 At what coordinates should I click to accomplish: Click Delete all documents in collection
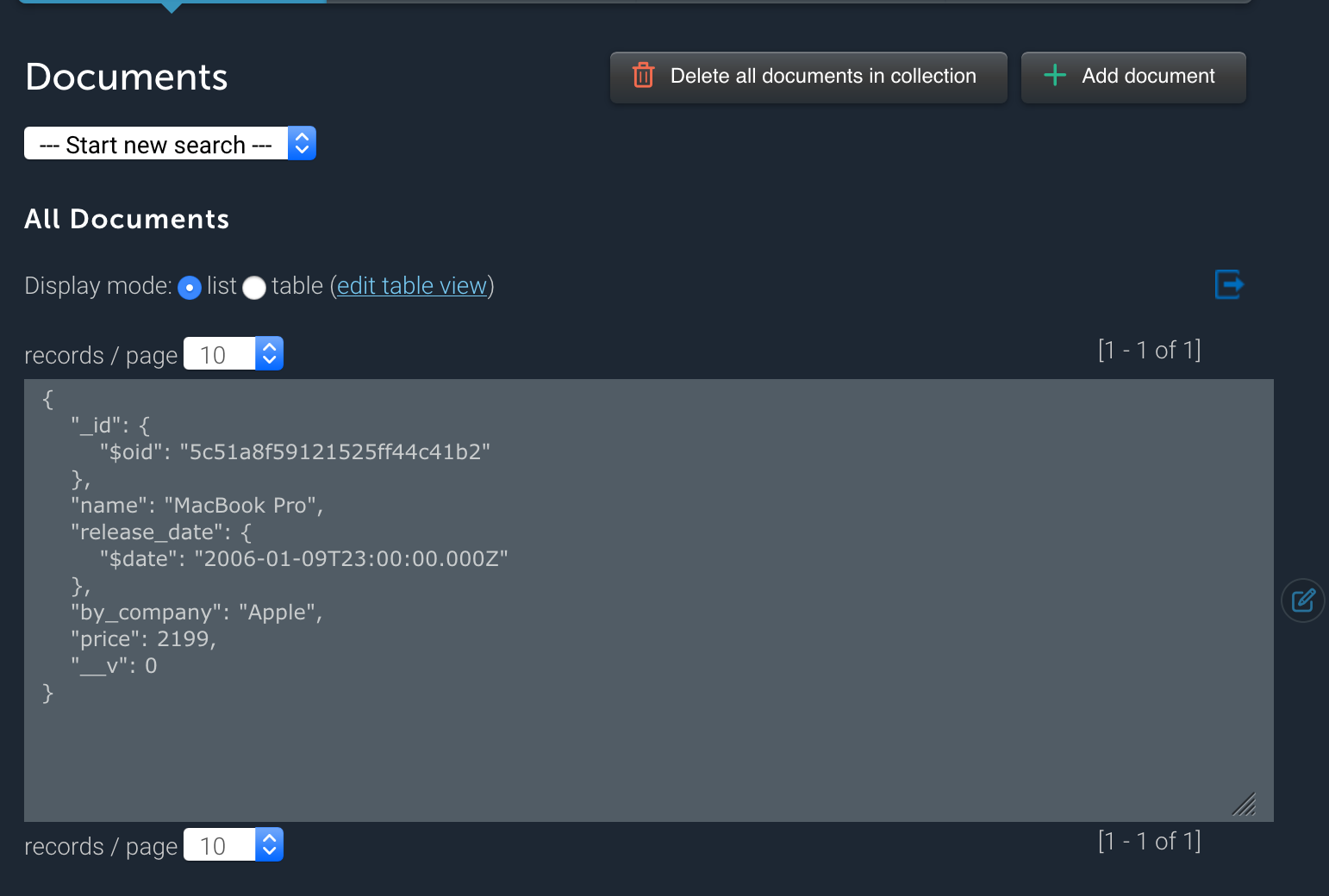coord(808,77)
